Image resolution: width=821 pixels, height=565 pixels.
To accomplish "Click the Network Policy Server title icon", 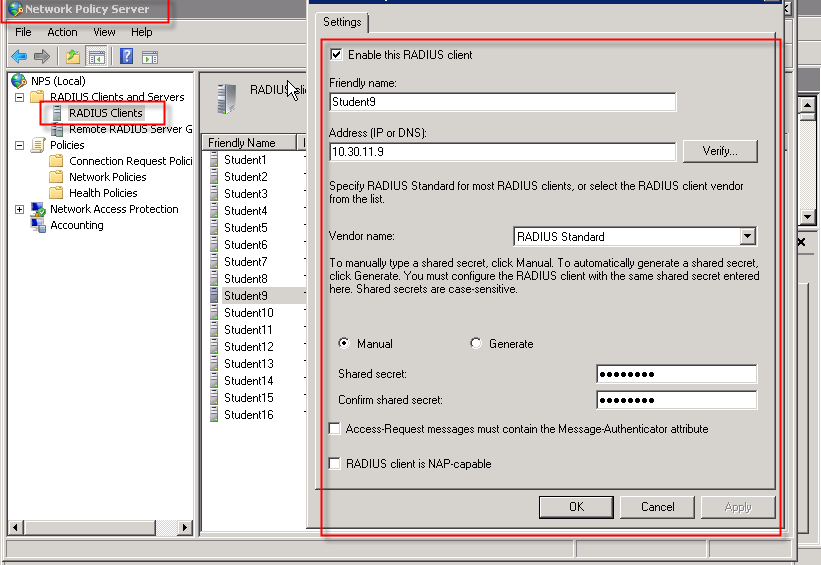I will point(16,9).
